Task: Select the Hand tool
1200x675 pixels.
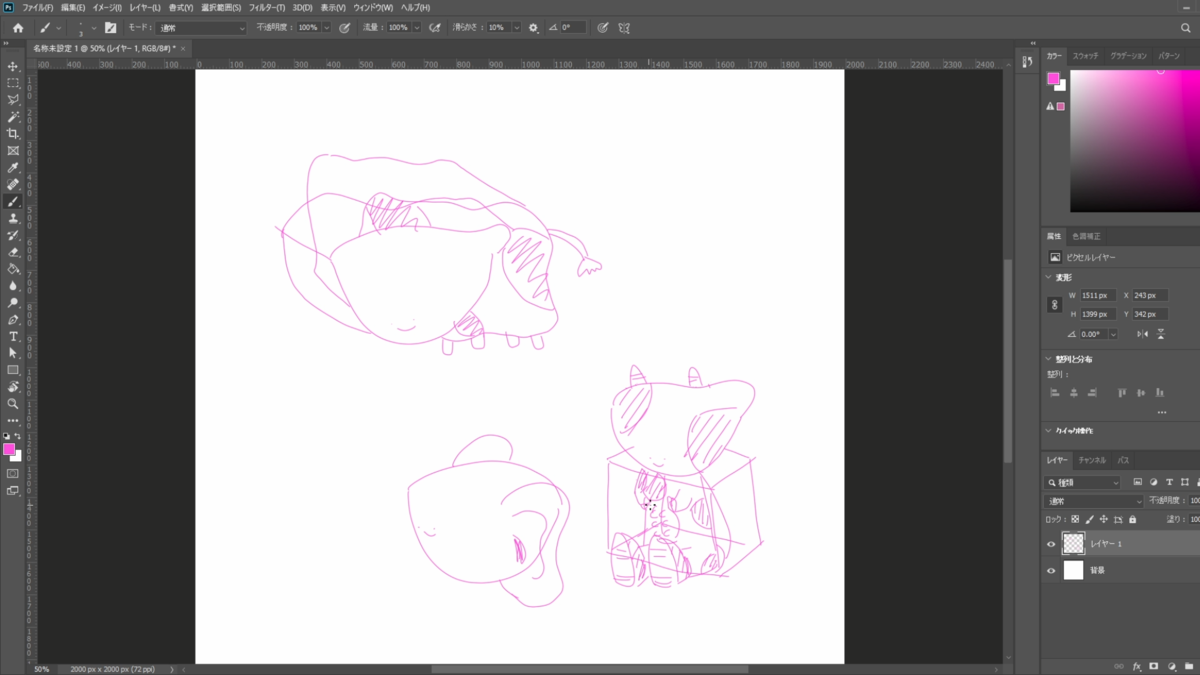Action: click(x=13, y=387)
